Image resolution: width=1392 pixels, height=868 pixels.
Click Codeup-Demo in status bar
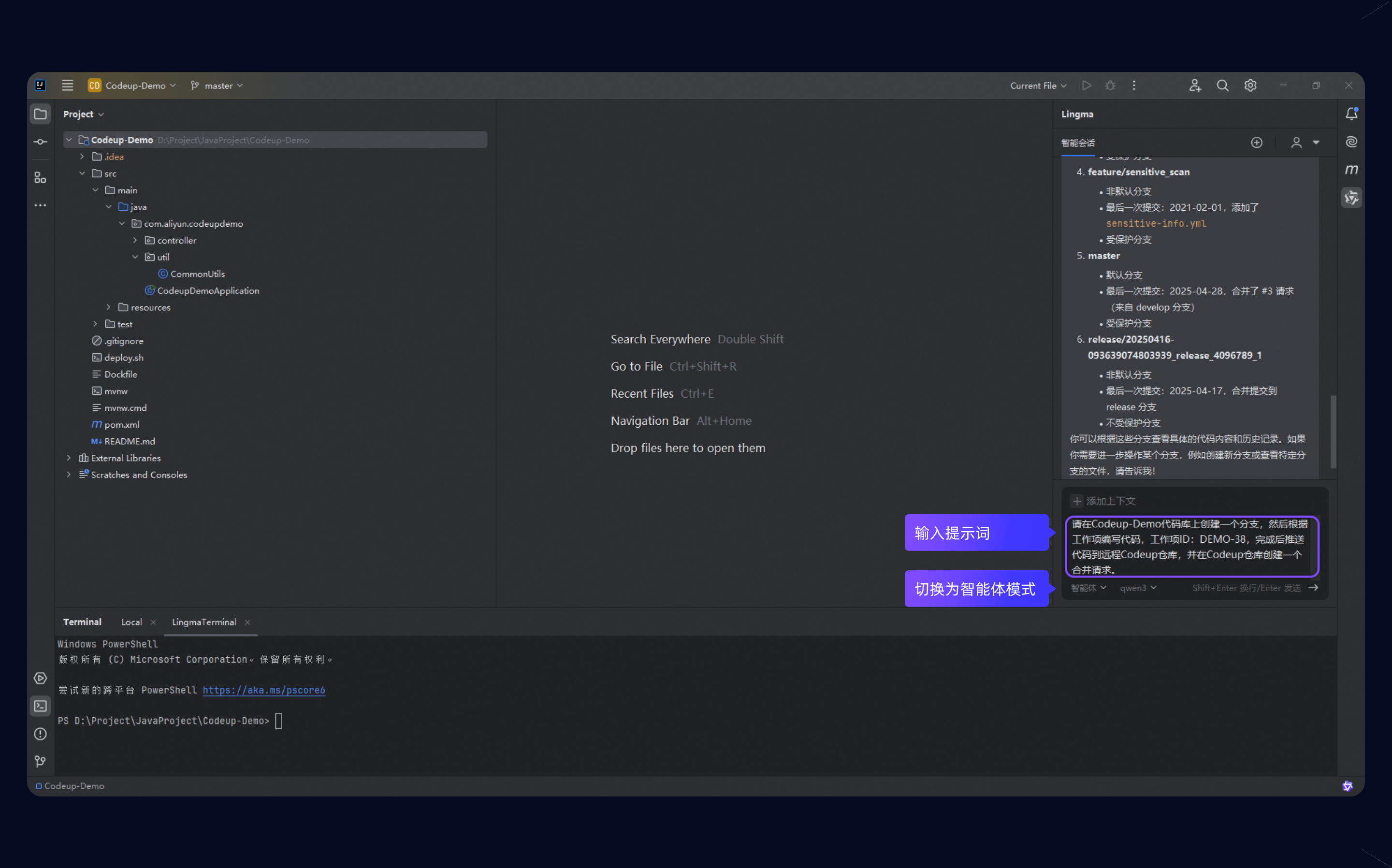click(70, 786)
